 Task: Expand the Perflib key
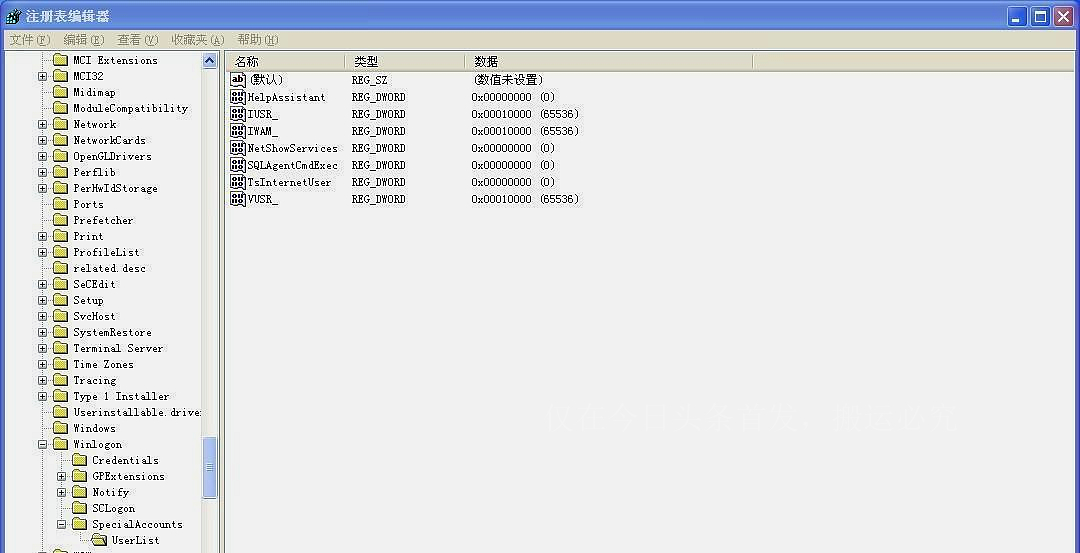click(43, 172)
